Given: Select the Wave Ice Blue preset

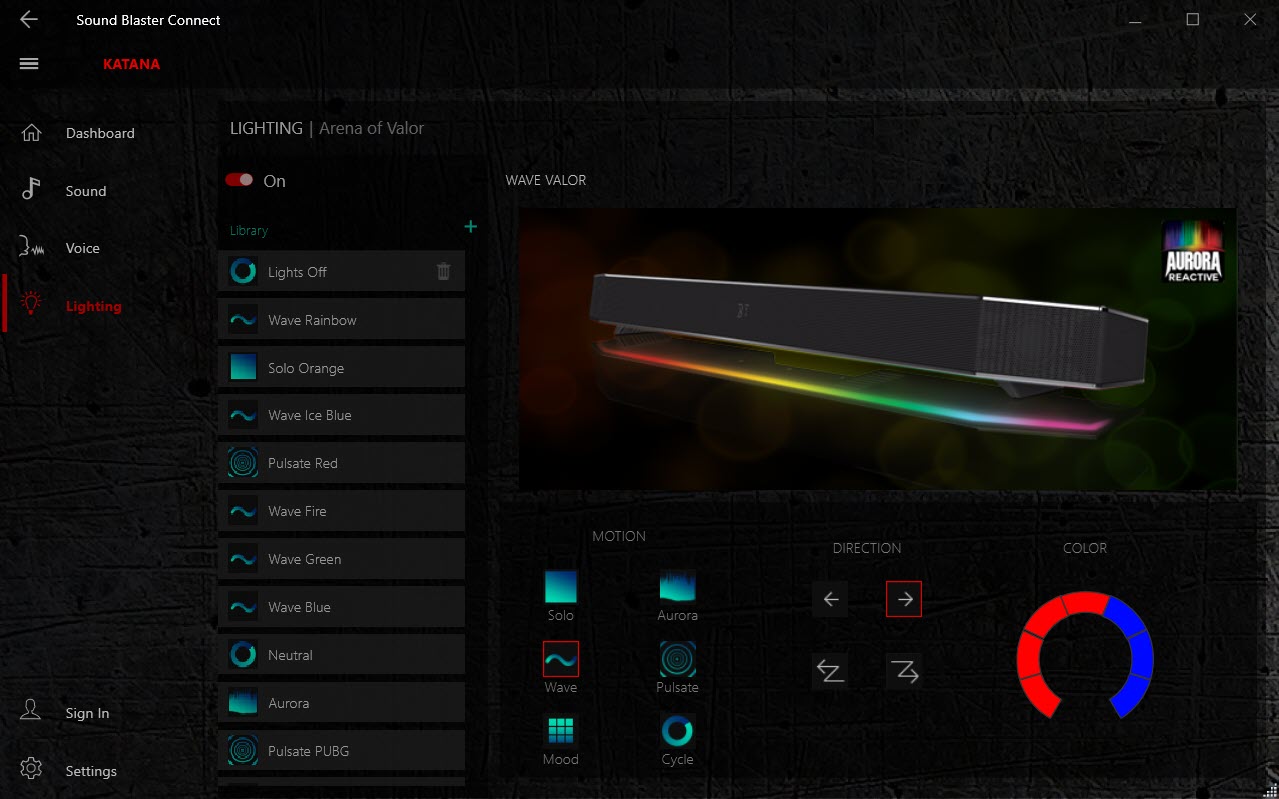Looking at the screenshot, I should [x=341, y=415].
